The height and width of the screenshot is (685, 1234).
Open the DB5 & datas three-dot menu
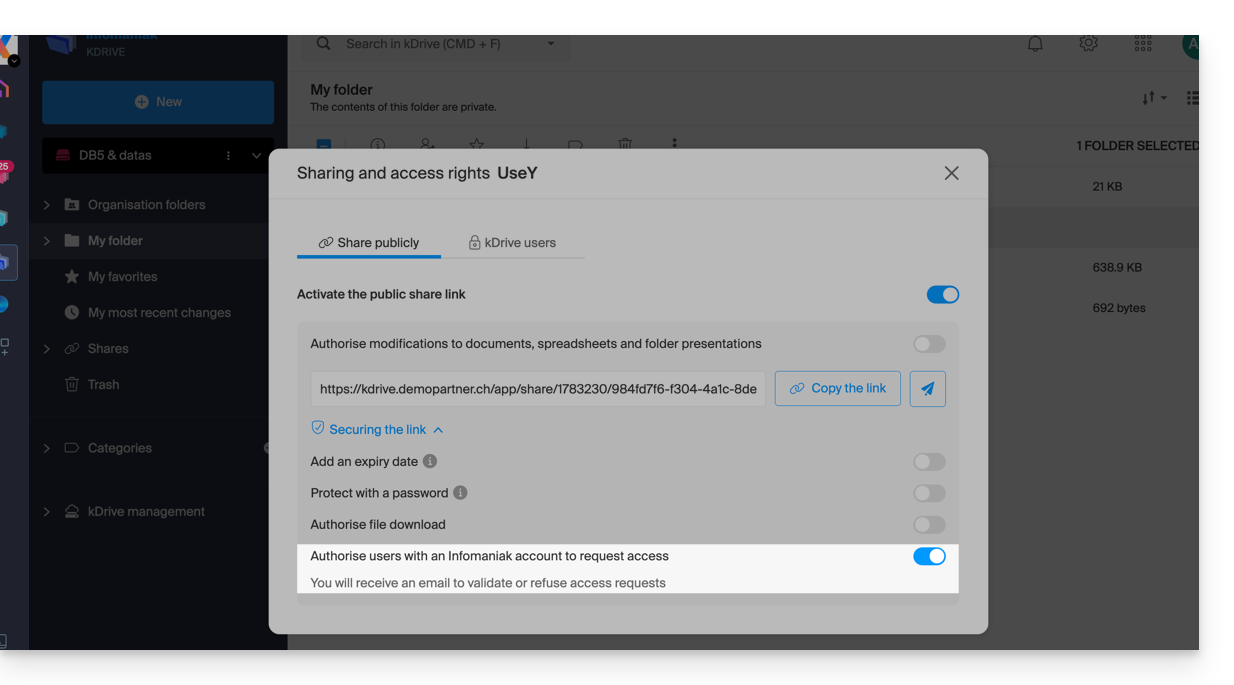228,156
